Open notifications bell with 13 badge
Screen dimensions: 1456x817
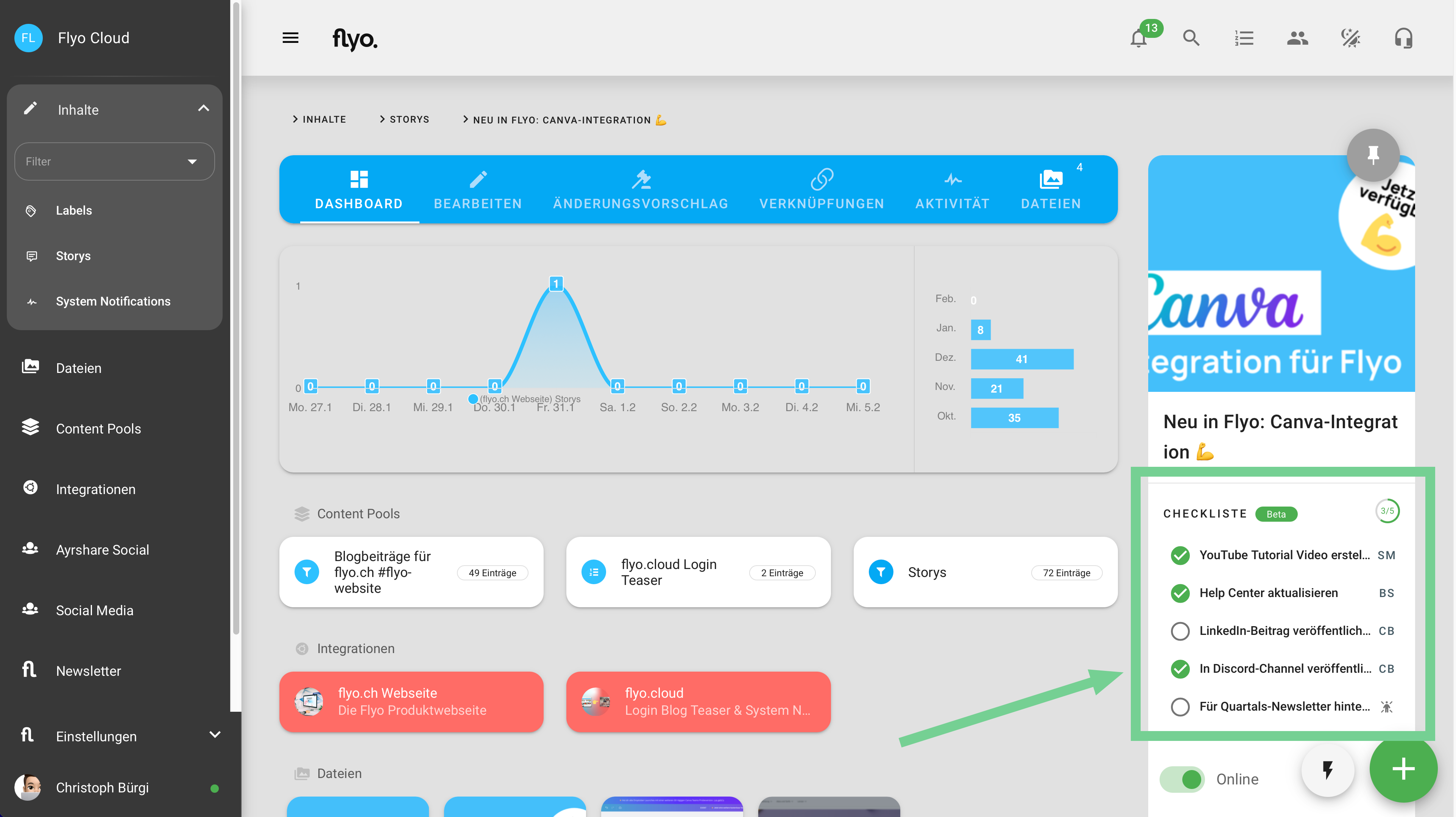tap(1140, 38)
